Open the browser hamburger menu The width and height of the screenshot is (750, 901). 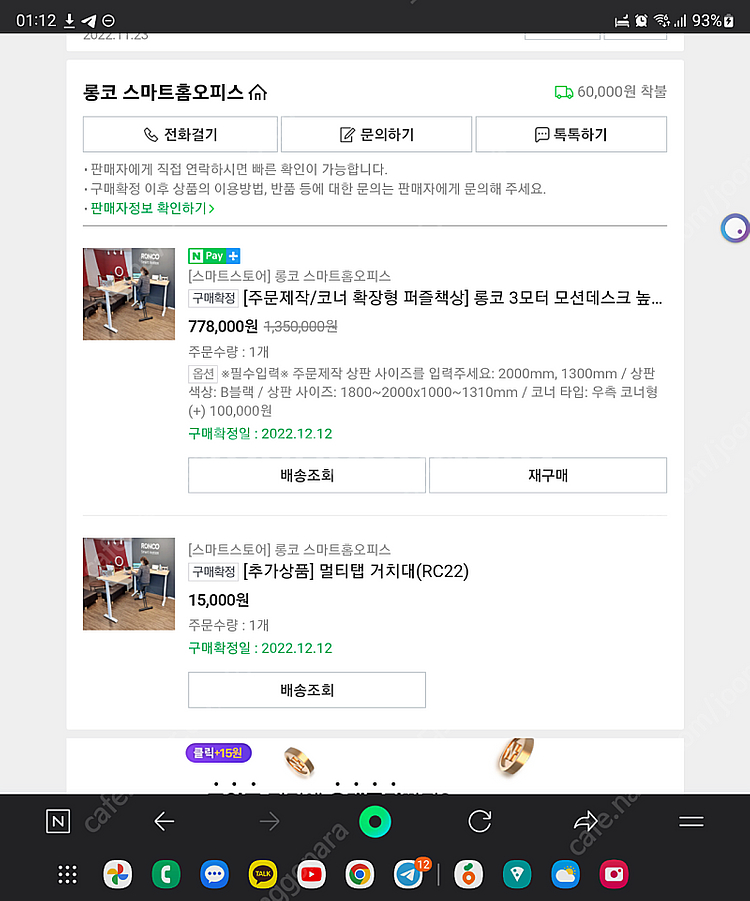point(691,822)
